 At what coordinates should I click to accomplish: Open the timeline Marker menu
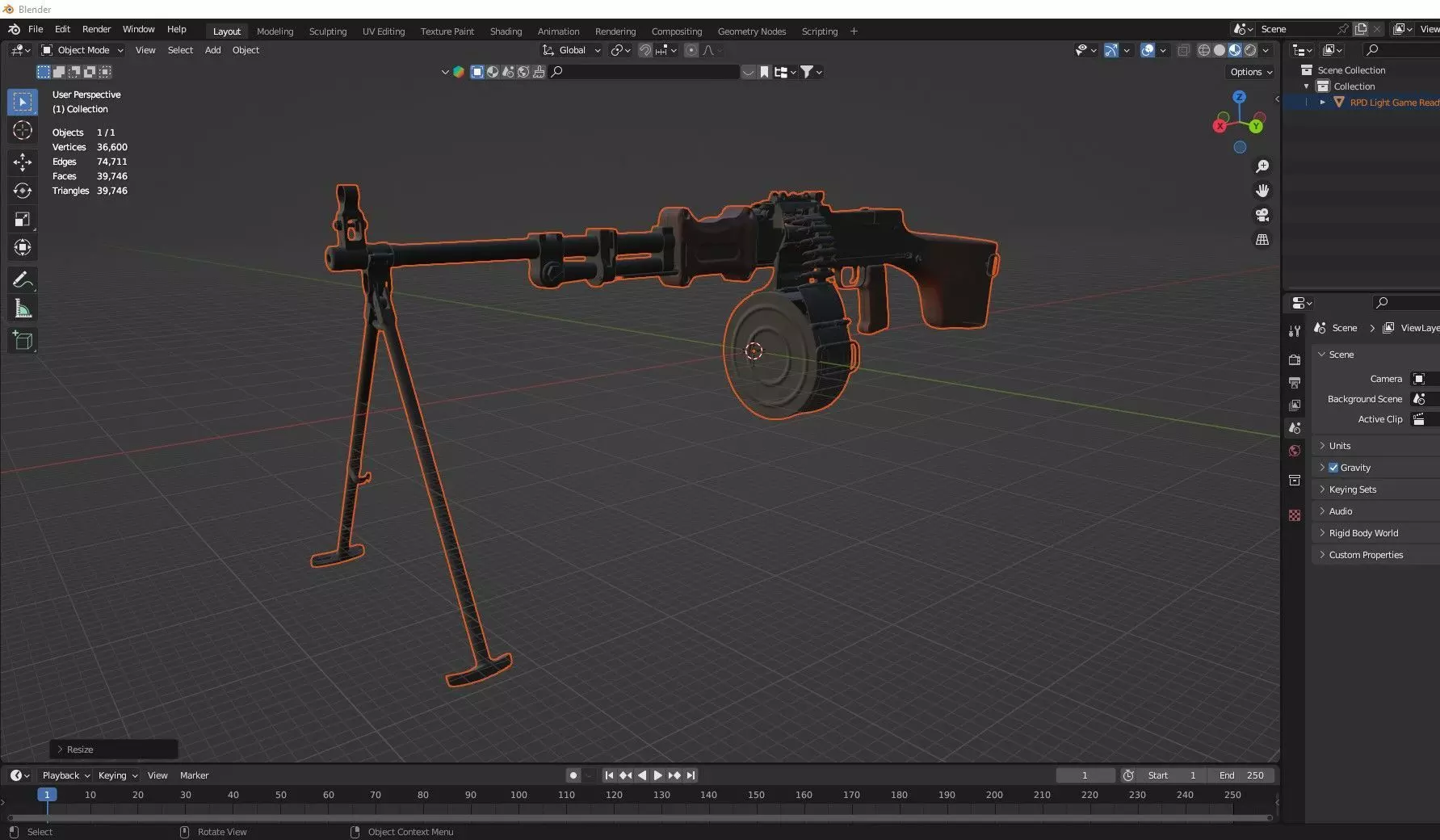tap(194, 775)
